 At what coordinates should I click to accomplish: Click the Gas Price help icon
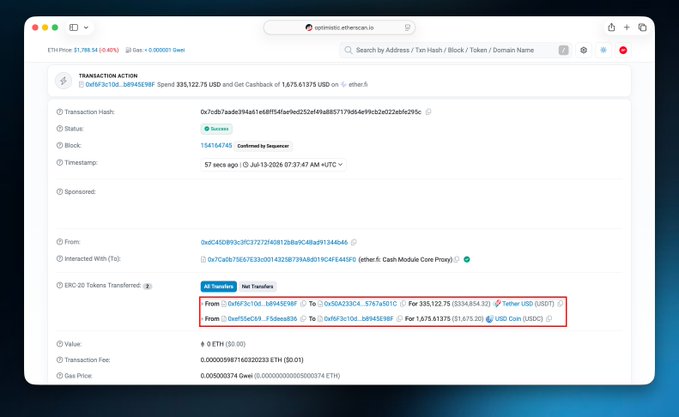pos(60,376)
